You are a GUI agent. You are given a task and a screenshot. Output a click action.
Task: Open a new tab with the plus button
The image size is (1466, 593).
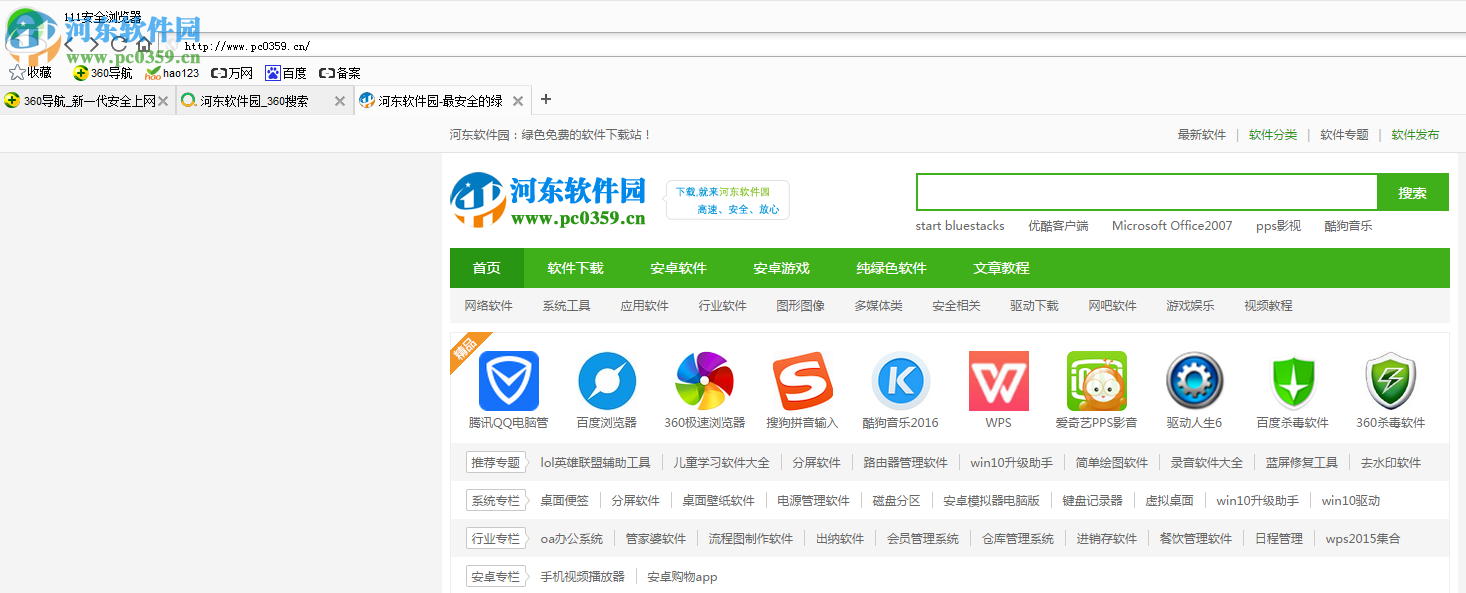click(x=546, y=99)
